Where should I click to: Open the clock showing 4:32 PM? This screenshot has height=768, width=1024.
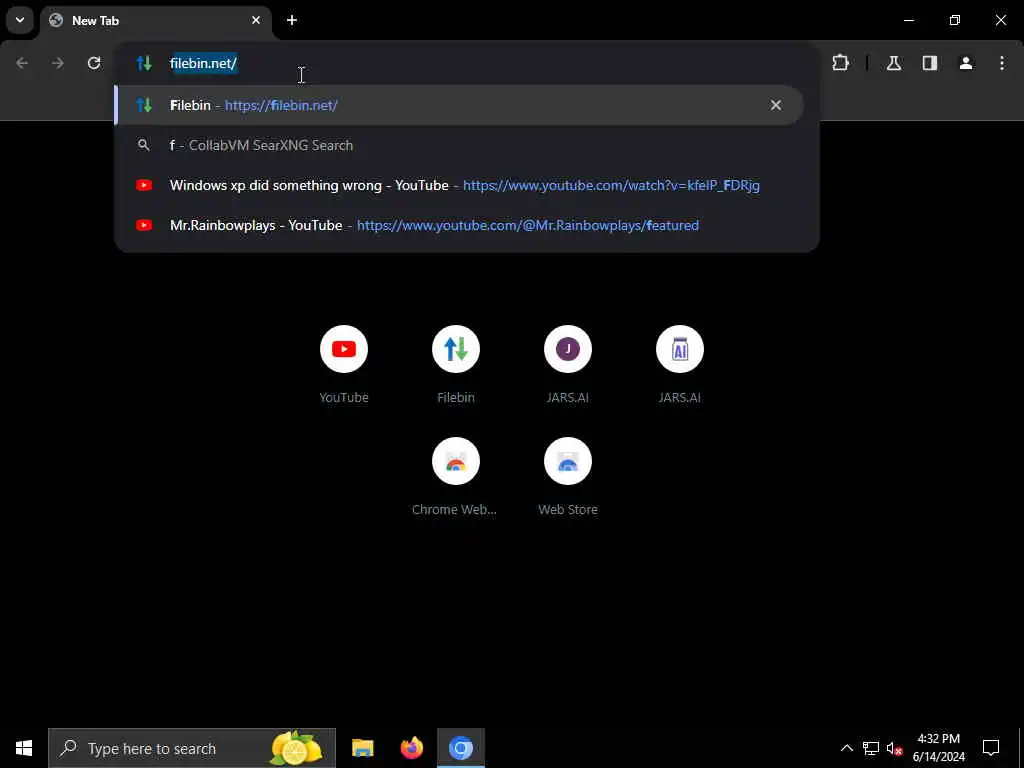pyautogui.click(x=938, y=748)
